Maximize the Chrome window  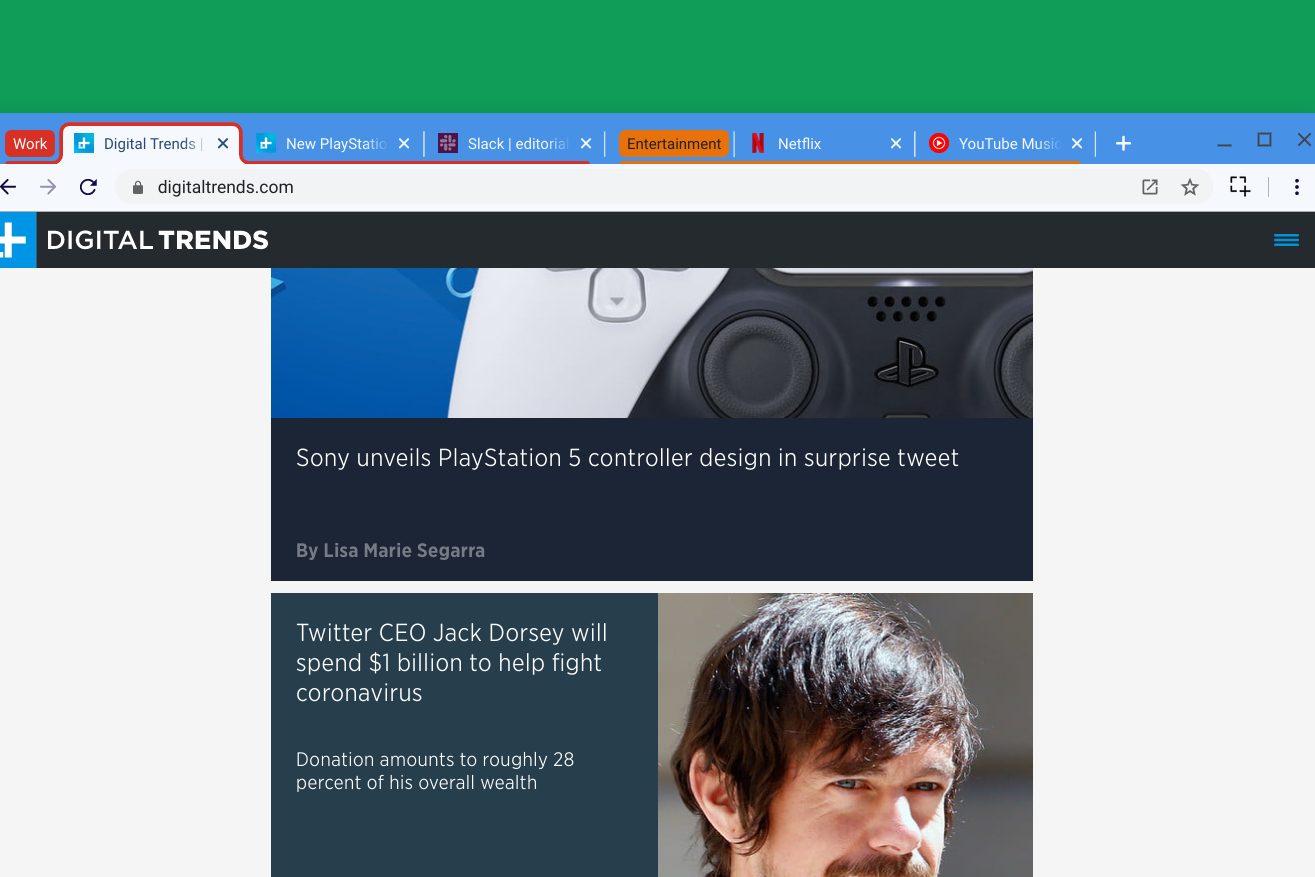pyautogui.click(x=1264, y=140)
